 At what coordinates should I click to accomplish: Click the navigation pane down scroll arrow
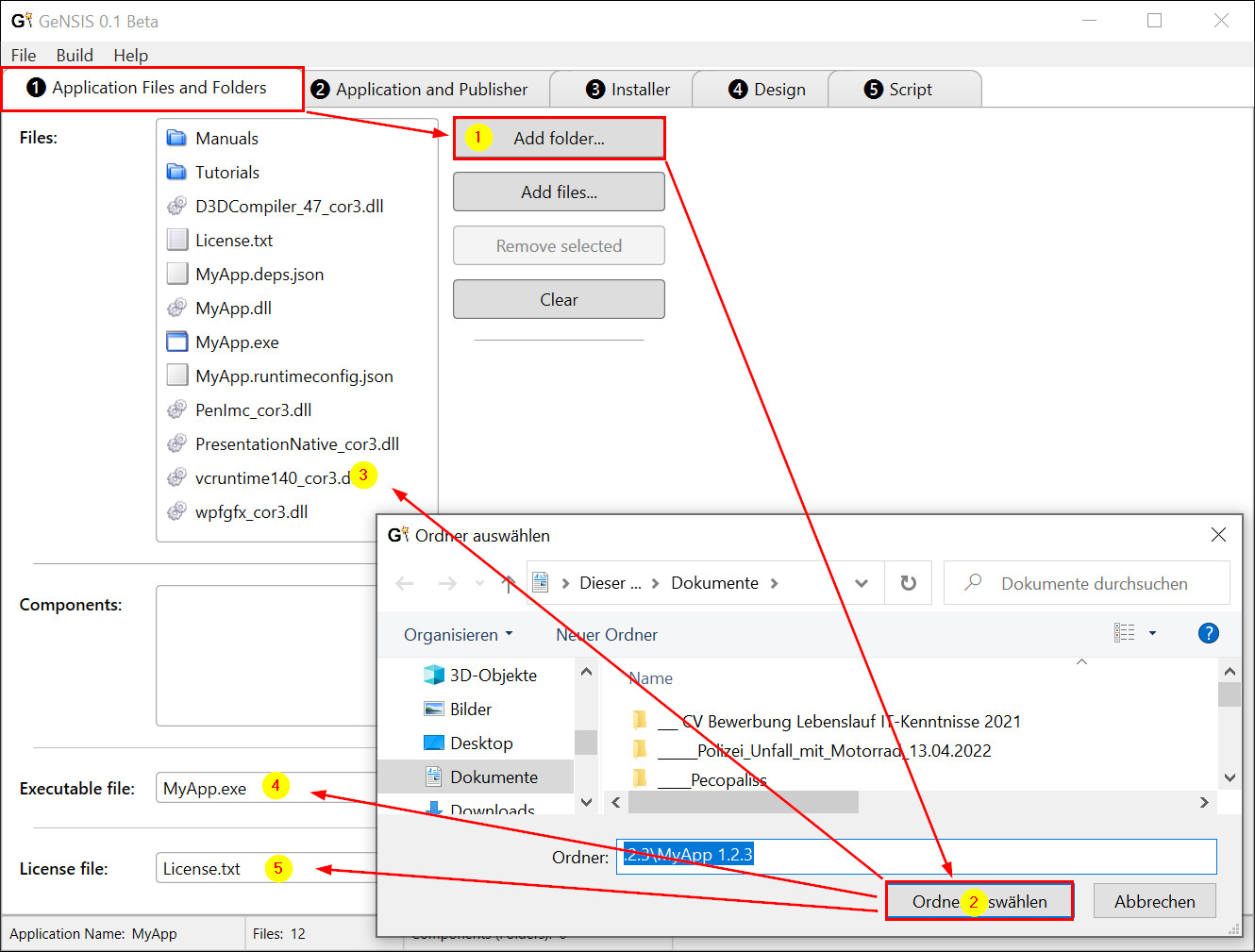pos(586,803)
